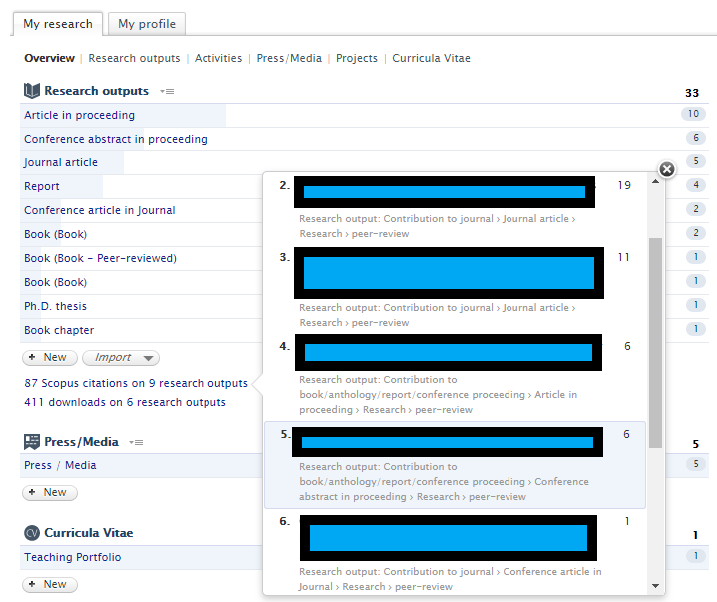This screenshot has height=602, width=717.
Task: Open the Journal article row
Action: tap(364, 162)
